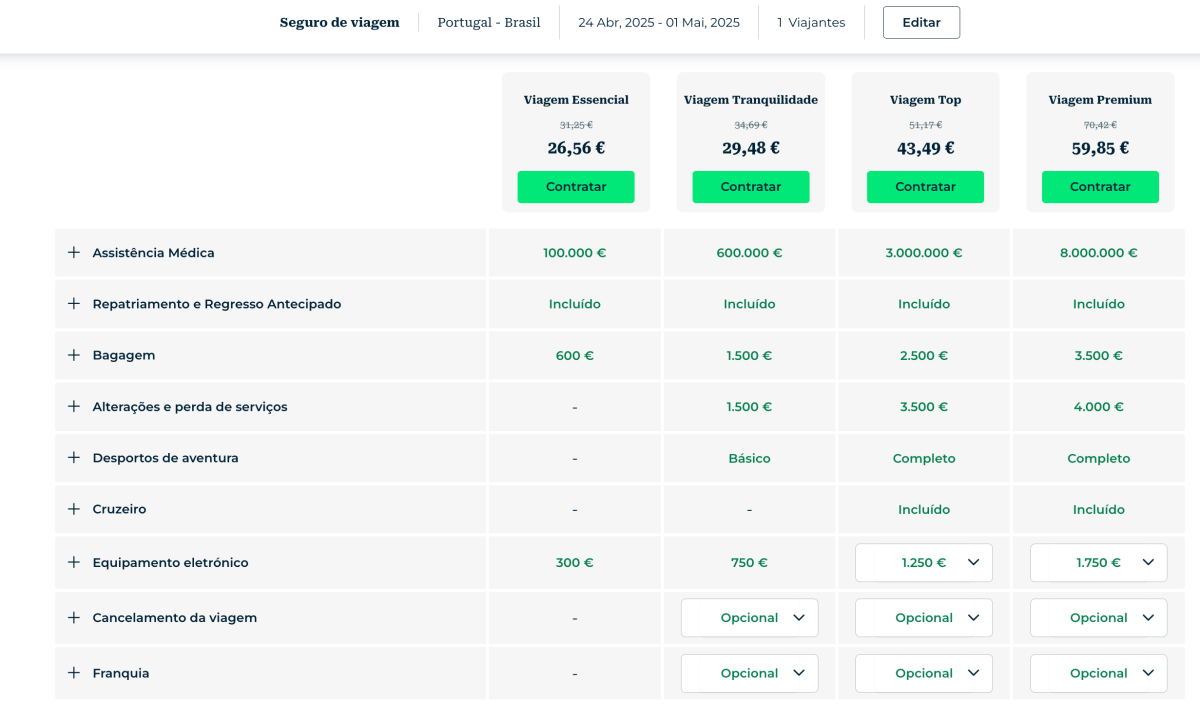Click the Seguro de viagem heading
The height and width of the screenshot is (718, 1200).
pyautogui.click(x=339, y=22)
